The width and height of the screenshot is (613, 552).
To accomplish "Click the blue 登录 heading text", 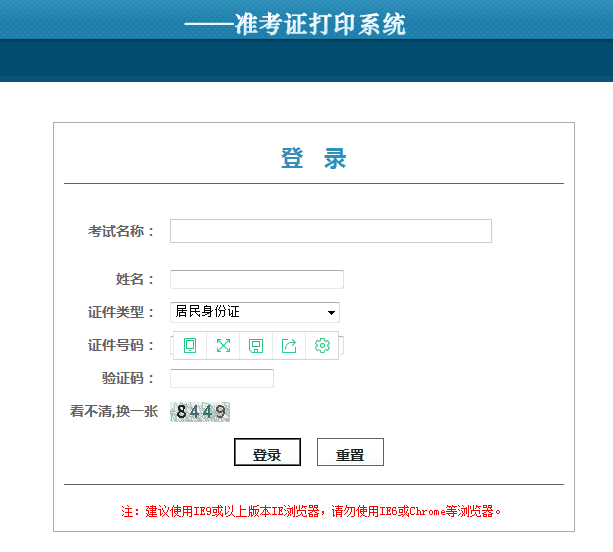I will tap(313, 158).
